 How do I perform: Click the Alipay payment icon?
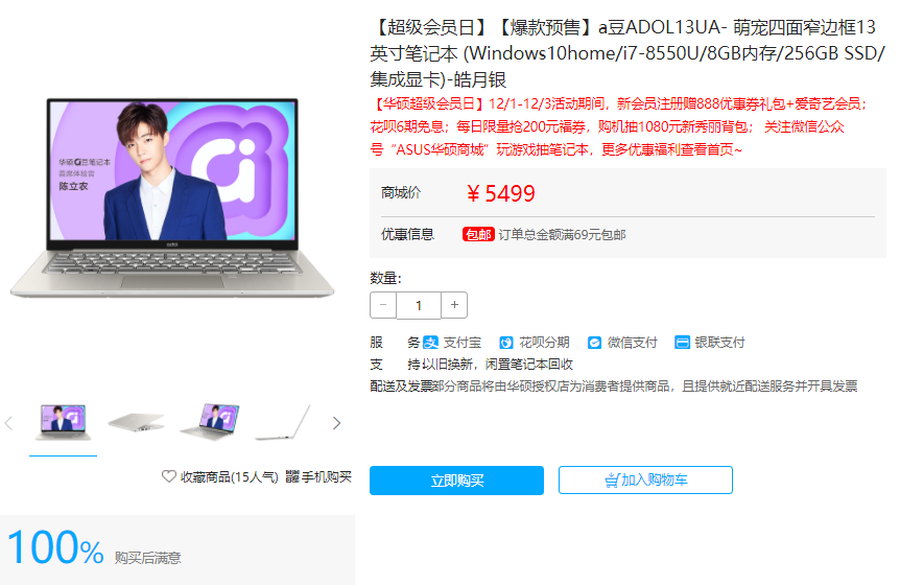click(x=430, y=343)
